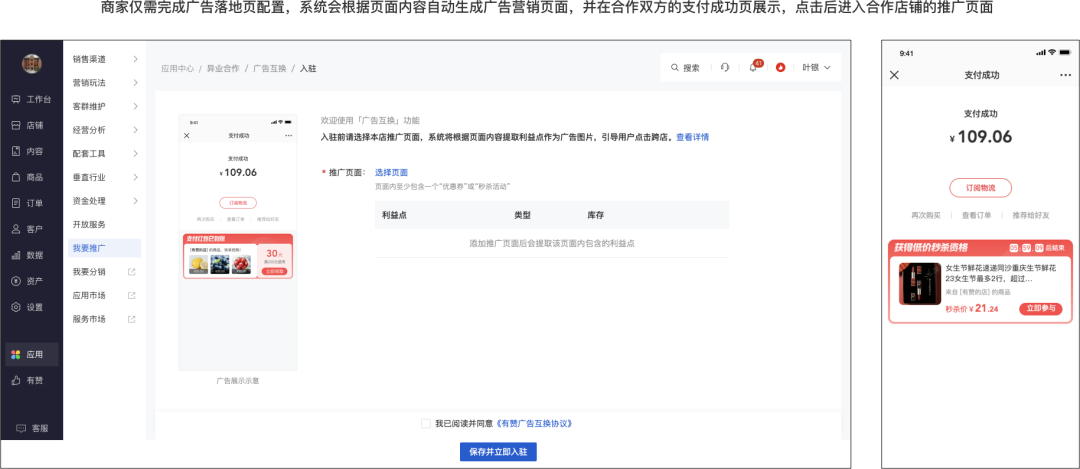Open the 叶银 account dropdown

[x=817, y=67]
